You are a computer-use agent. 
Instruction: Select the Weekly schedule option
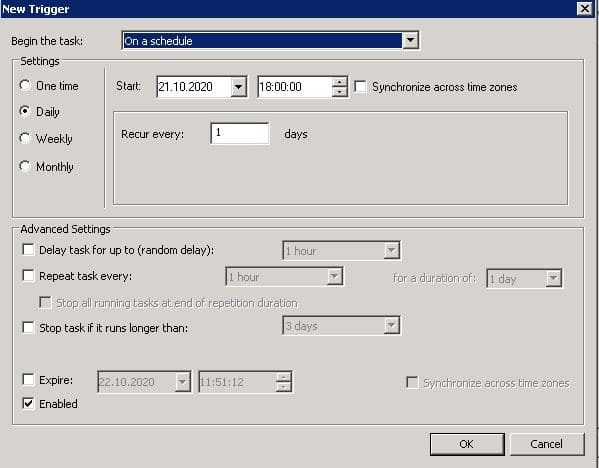click(x=25, y=138)
